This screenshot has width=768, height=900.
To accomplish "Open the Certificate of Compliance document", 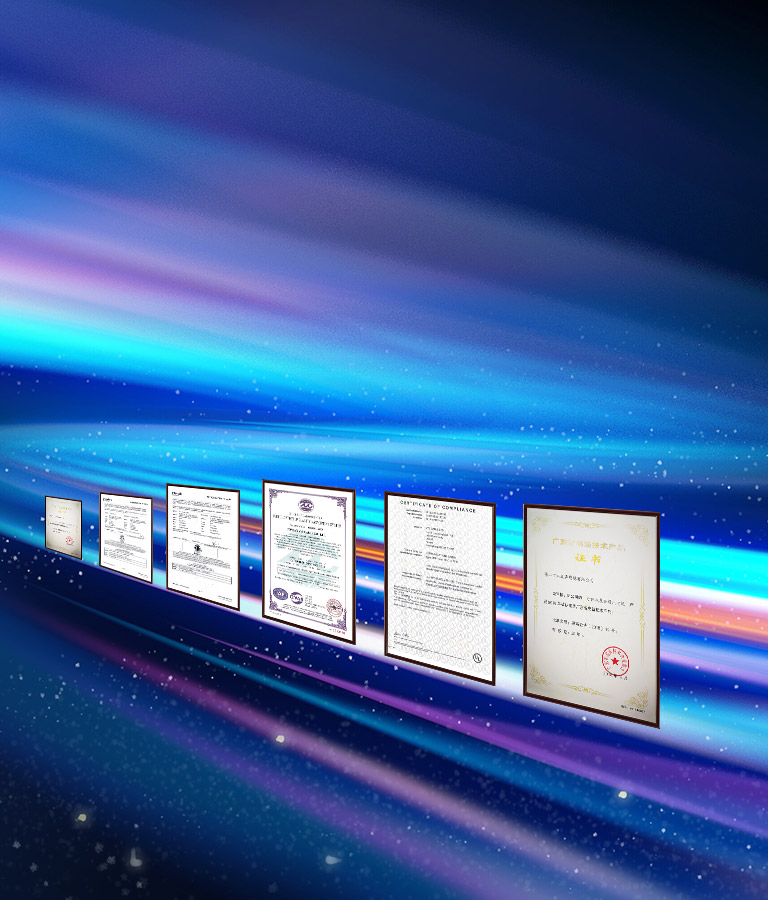I will pyautogui.click(x=440, y=588).
